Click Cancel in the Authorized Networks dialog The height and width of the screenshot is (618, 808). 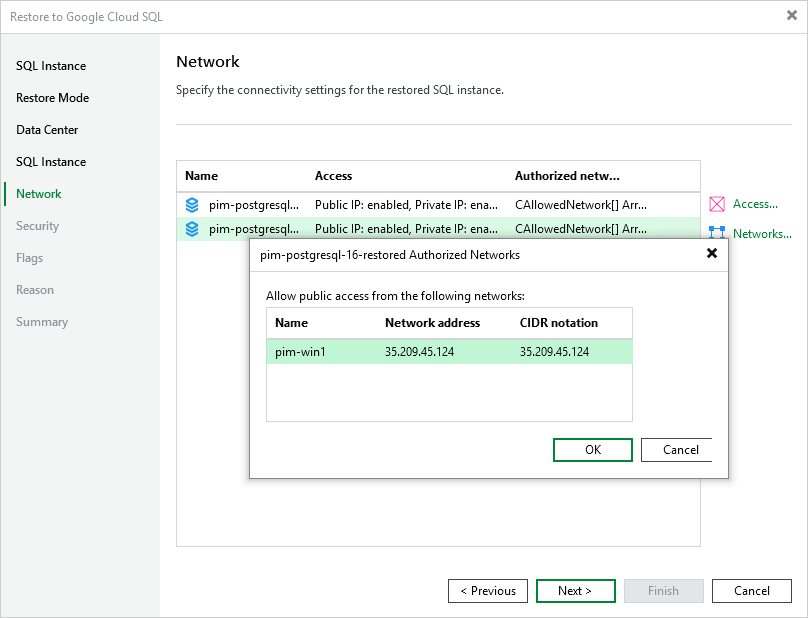point(677,450)
